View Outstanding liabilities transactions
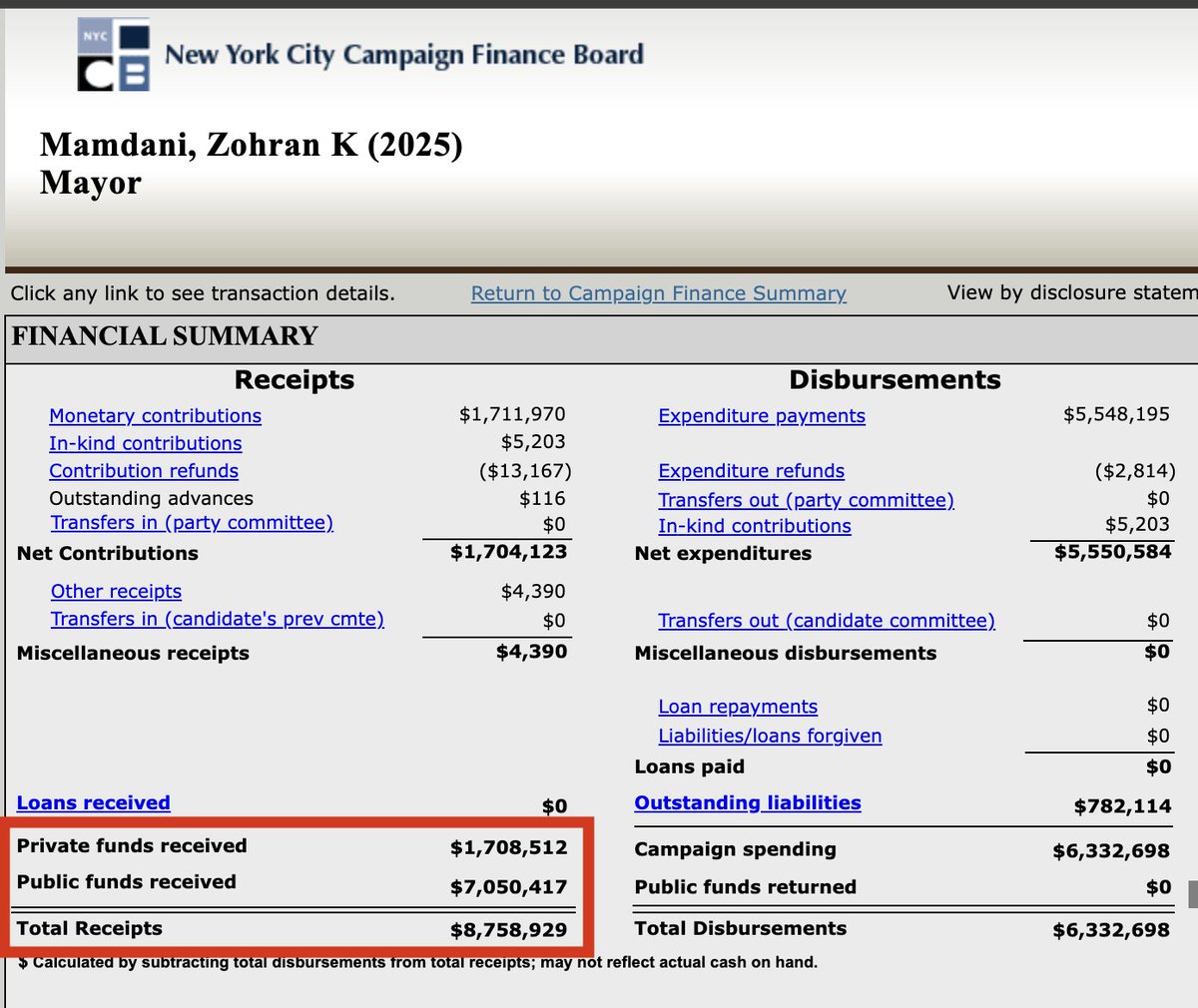Viewport: 1198px width, 1008px height. [x=747, y=802]
